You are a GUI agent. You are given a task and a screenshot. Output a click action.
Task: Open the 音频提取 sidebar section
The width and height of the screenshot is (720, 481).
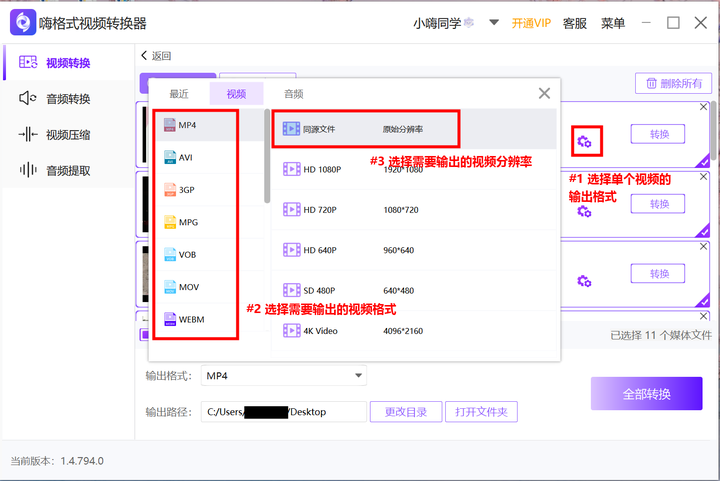tap(68, 170)
